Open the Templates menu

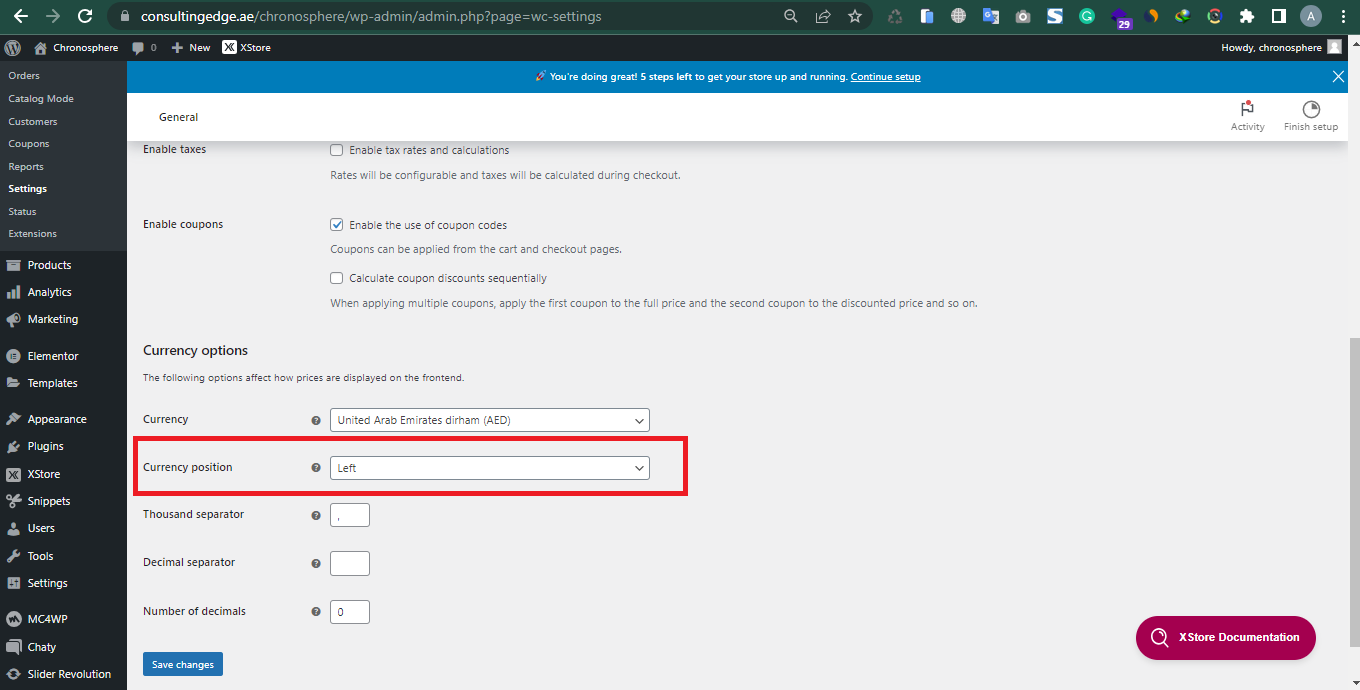point(52,383)
